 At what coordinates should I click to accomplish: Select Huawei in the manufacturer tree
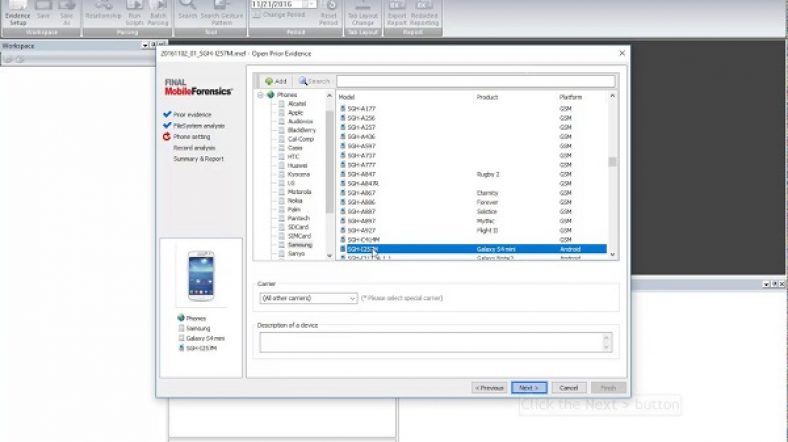coord(297,165)
